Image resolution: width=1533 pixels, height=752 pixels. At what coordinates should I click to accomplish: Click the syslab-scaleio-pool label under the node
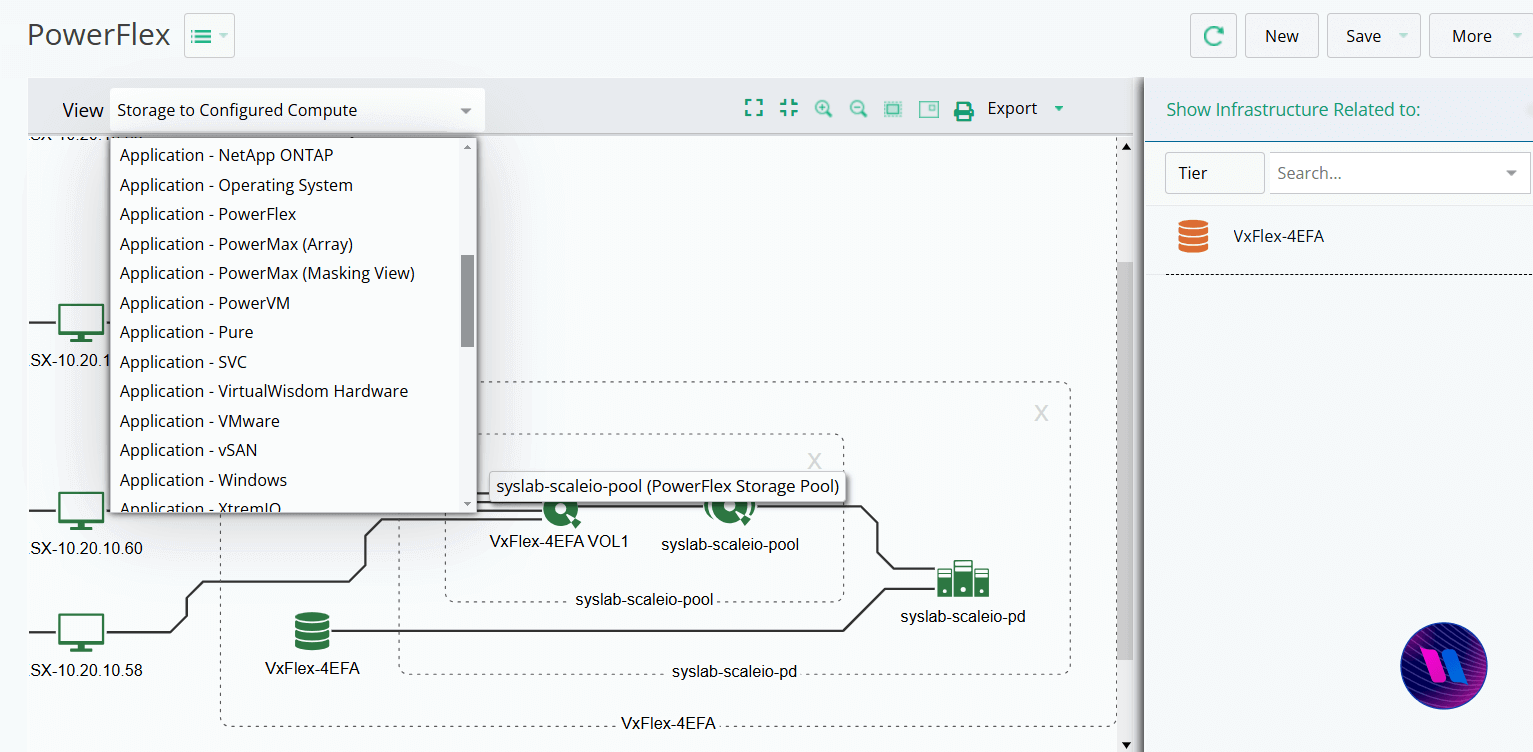point(730,545)
